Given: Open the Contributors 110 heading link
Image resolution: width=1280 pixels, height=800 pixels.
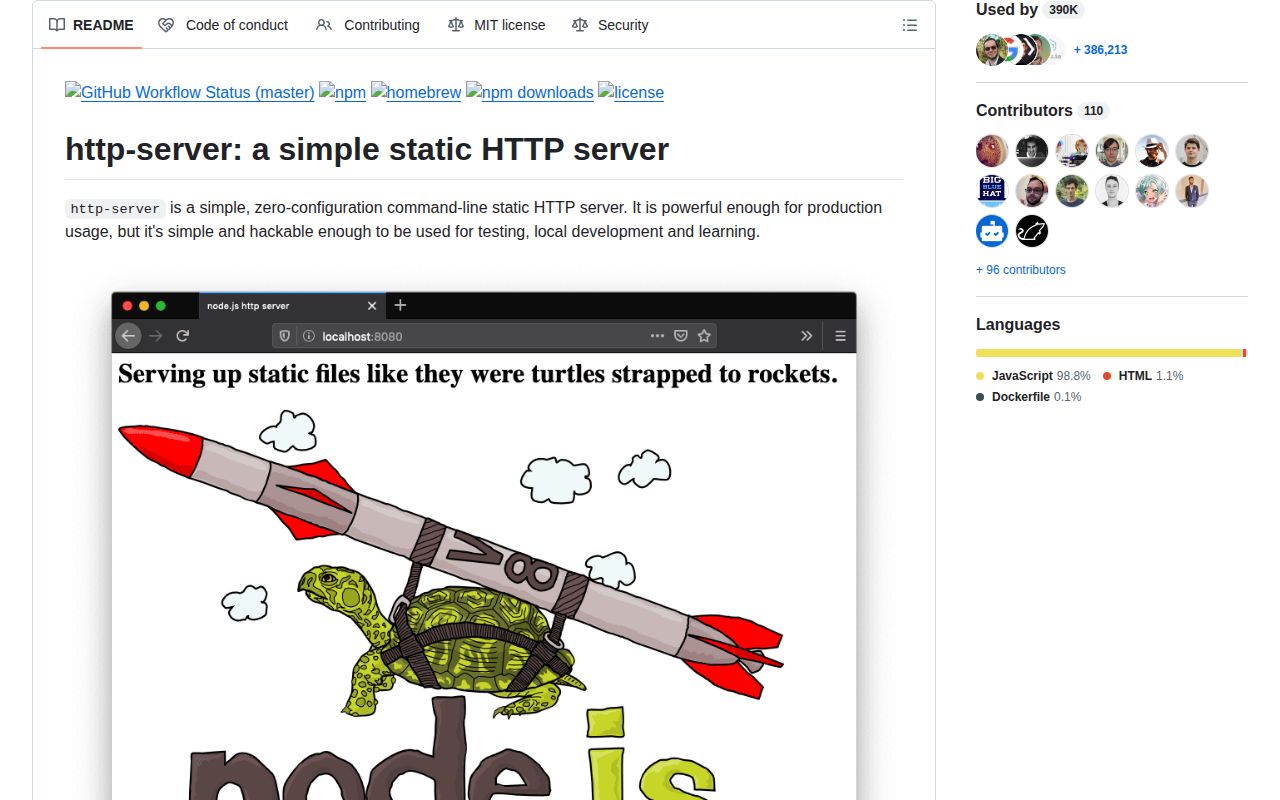Looking at the screenshot, I should pyautogui.click(x=1043, y=111).
